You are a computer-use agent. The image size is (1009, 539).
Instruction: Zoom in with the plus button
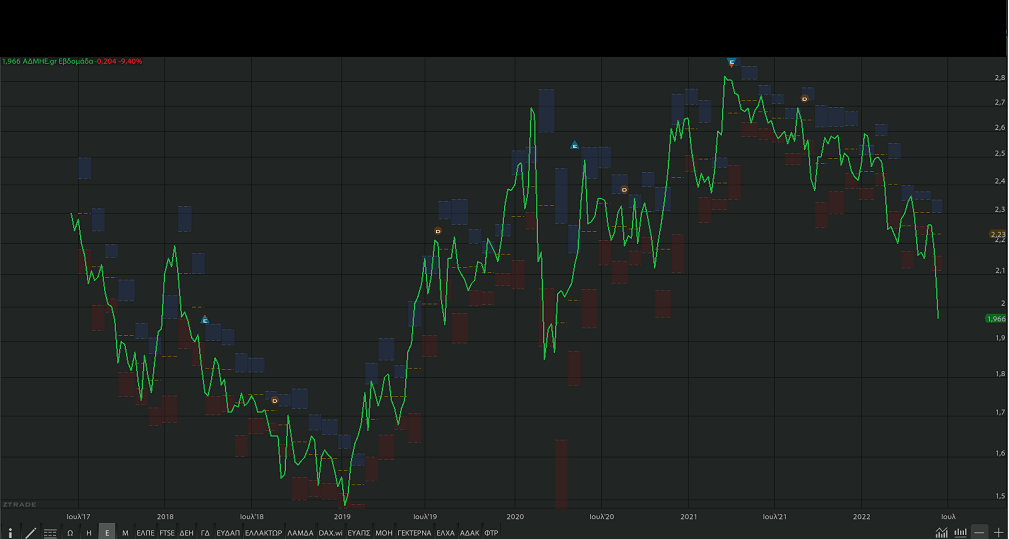tap(999, 532)
